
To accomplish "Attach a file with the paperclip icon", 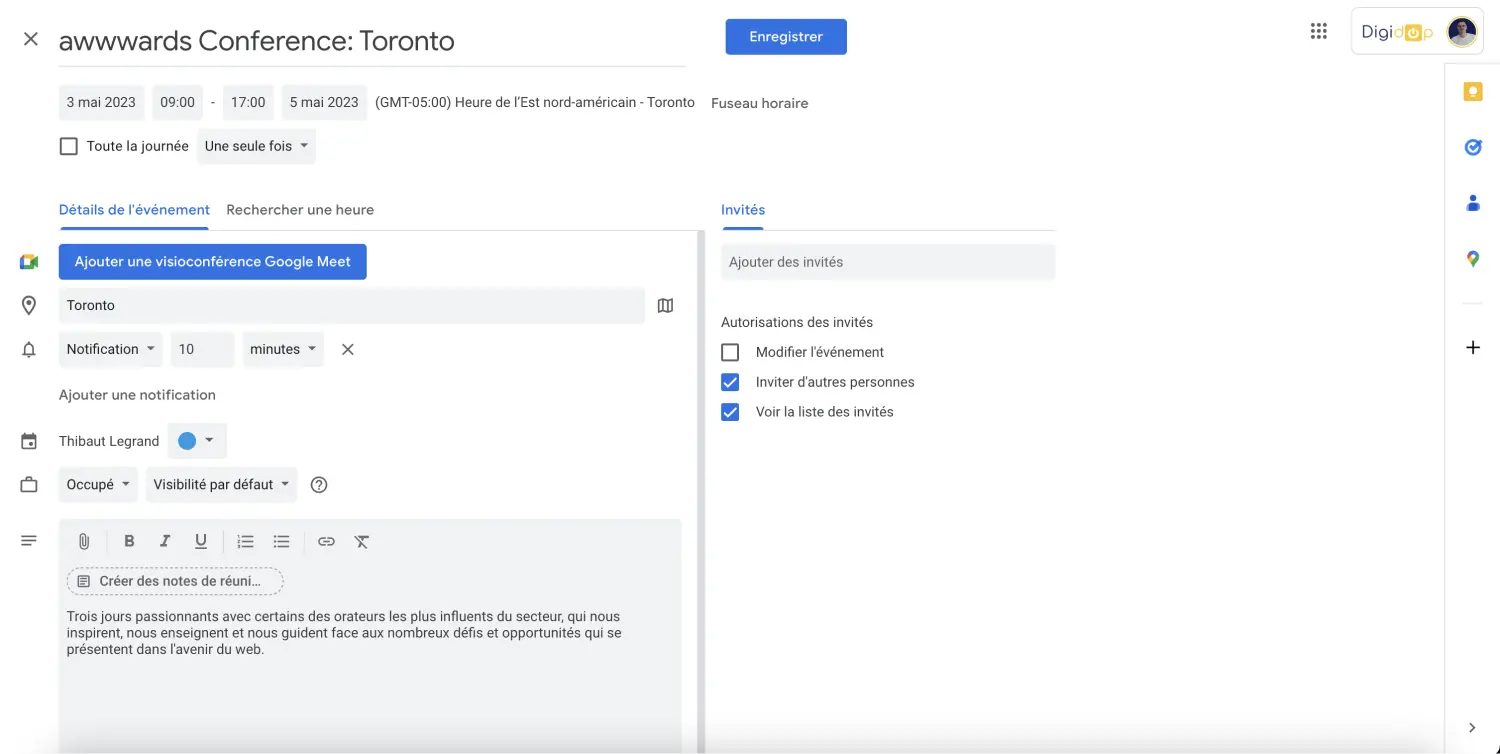I will (x=84, y=541).
